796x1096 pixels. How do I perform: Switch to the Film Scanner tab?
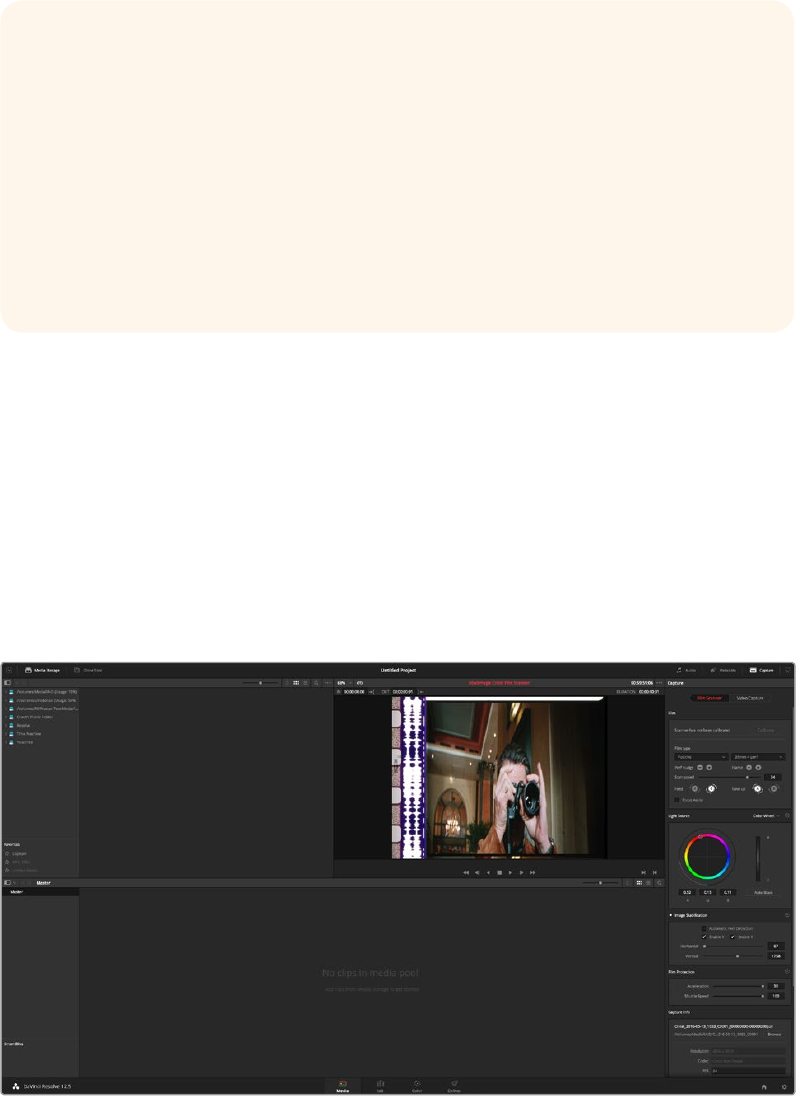click(709, 698)
